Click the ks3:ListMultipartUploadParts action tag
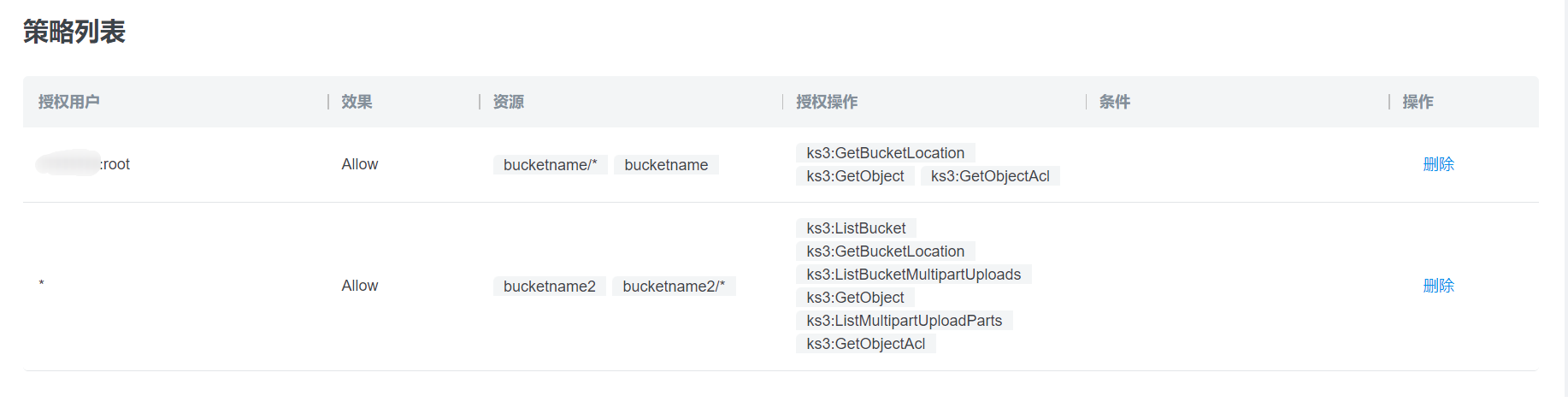 coord(904,321)
